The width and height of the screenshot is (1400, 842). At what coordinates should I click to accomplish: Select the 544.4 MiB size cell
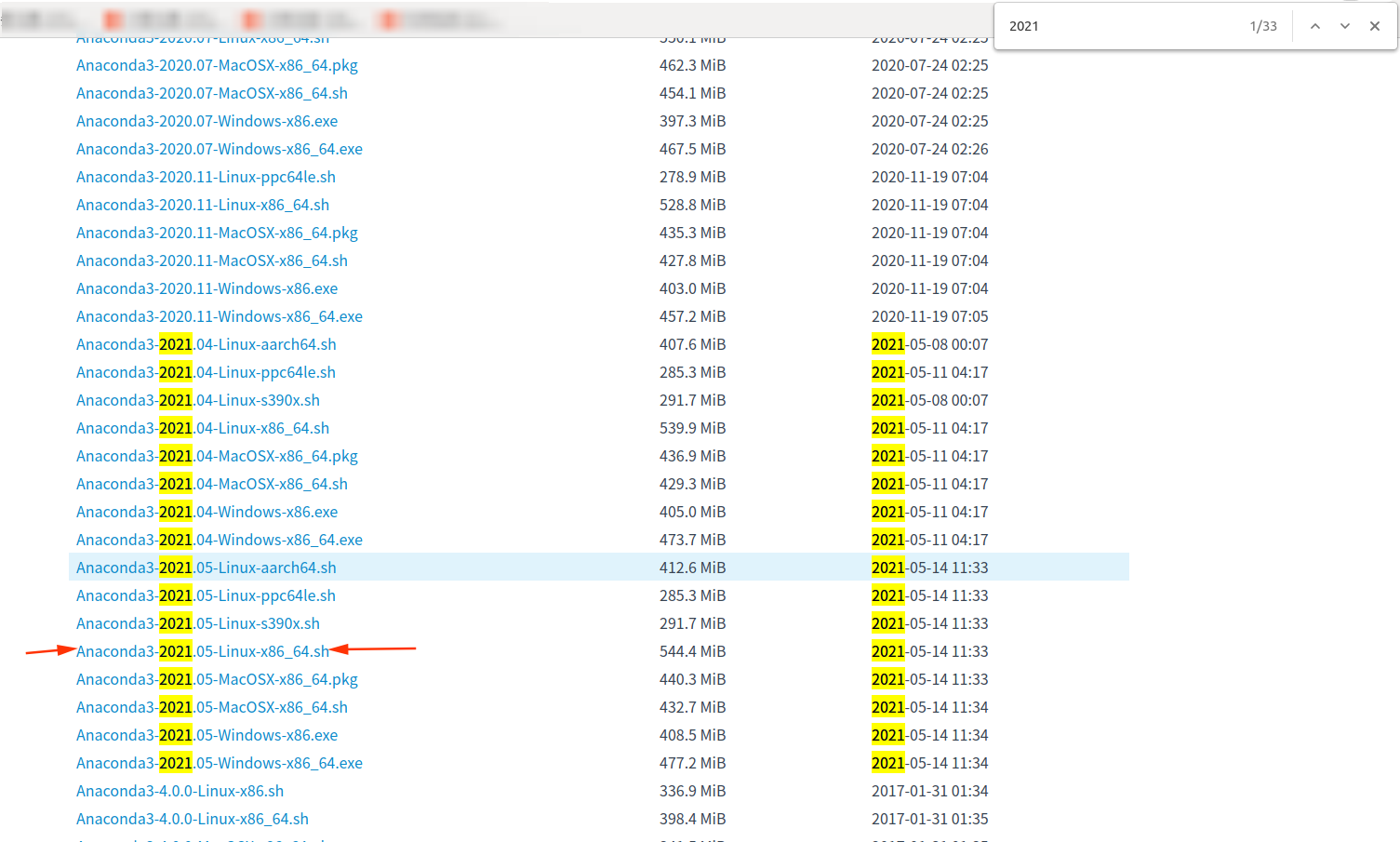[x=692, y=651]
